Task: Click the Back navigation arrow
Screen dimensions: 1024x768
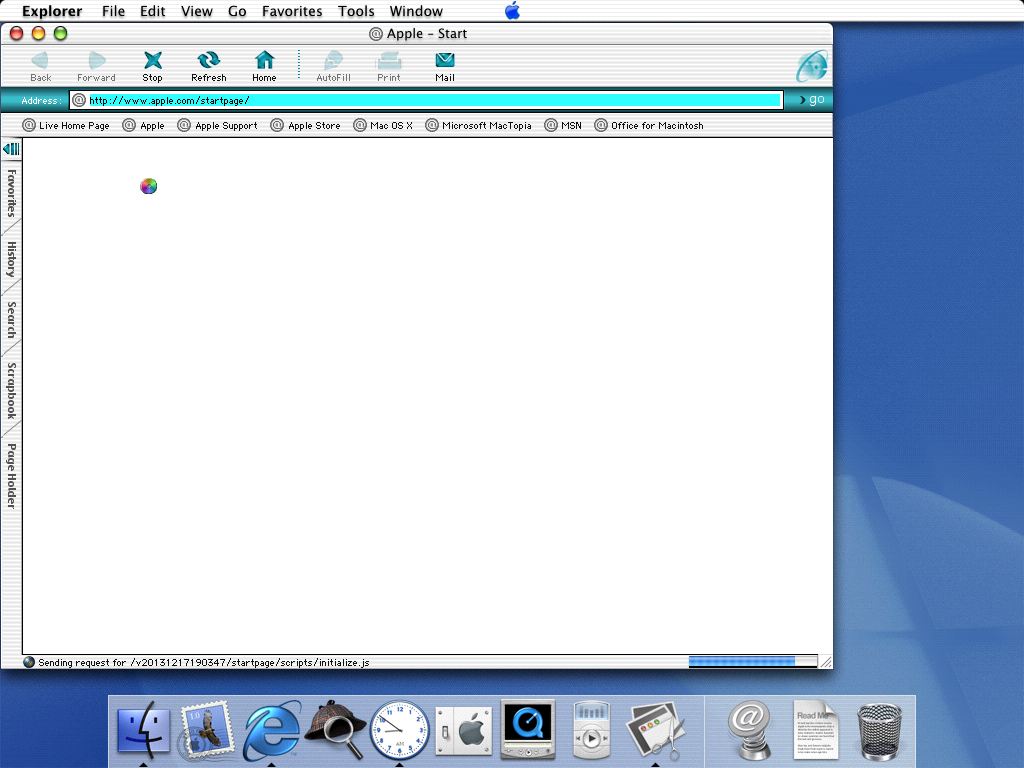Action: pos(40,66)
